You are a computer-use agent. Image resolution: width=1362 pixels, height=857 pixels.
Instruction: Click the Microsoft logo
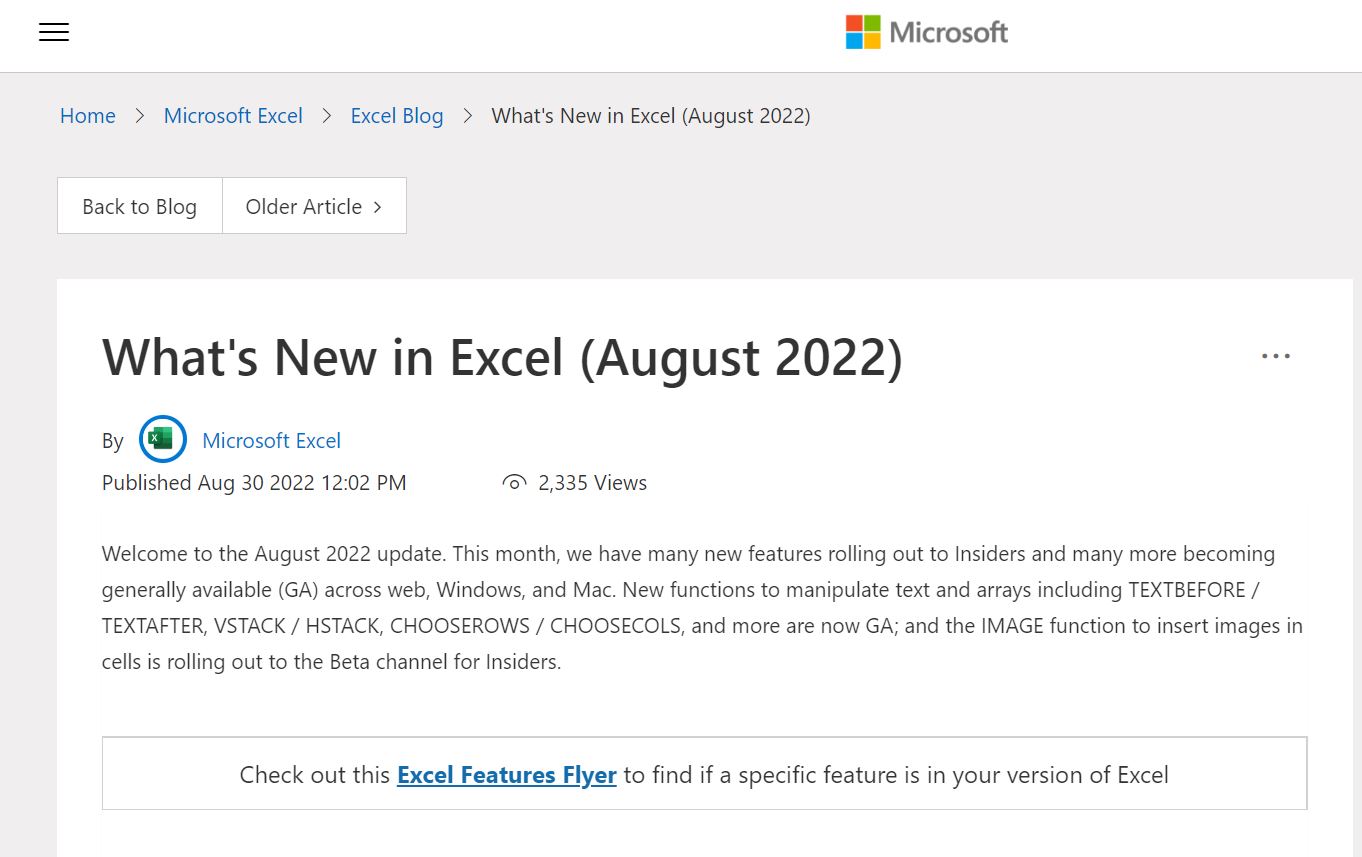tap(925, 31)
